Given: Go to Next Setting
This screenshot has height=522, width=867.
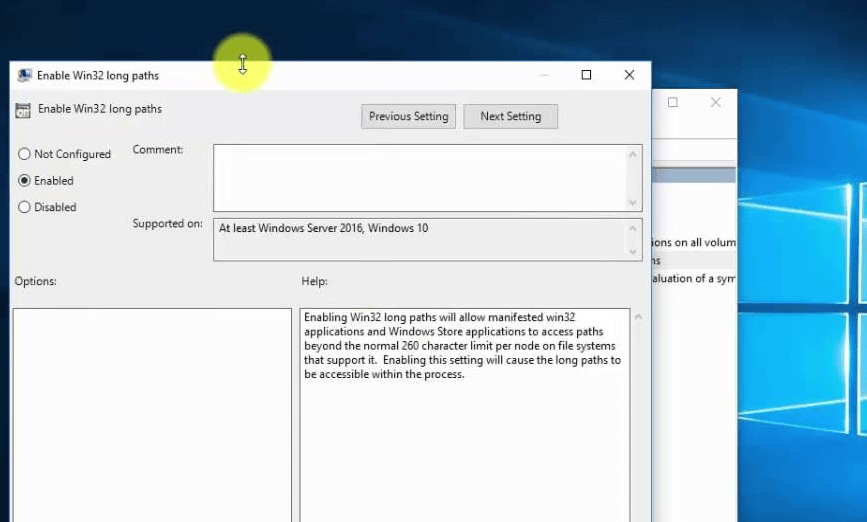Looking at the screenshot, I should point(510,117).
